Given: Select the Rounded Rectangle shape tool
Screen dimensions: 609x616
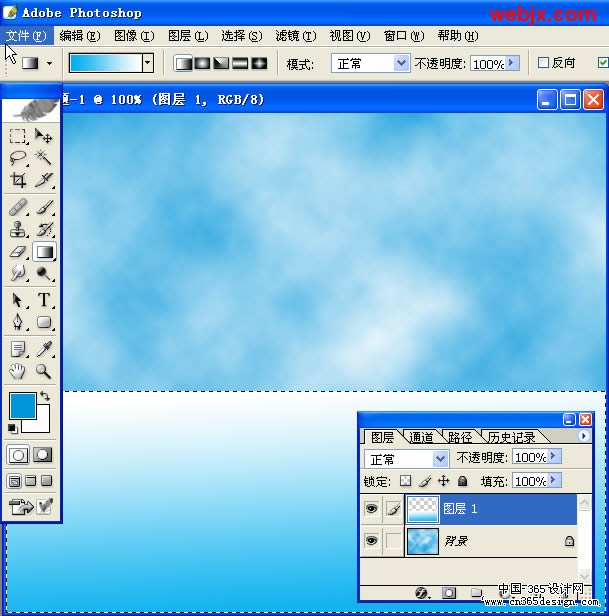Looking at the screenshot, I should [x=43, y=322].
